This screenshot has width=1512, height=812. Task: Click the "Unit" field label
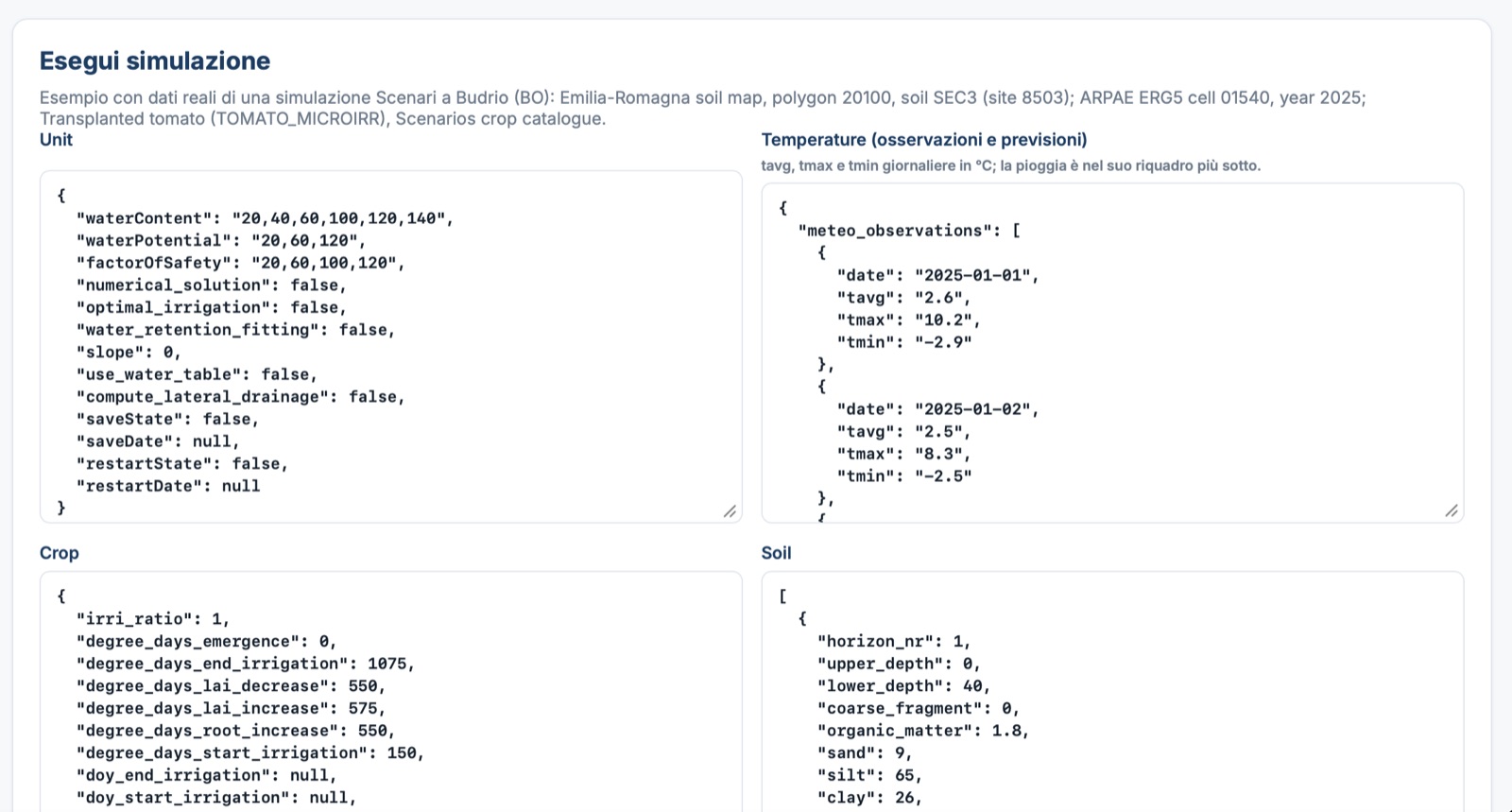56,140
